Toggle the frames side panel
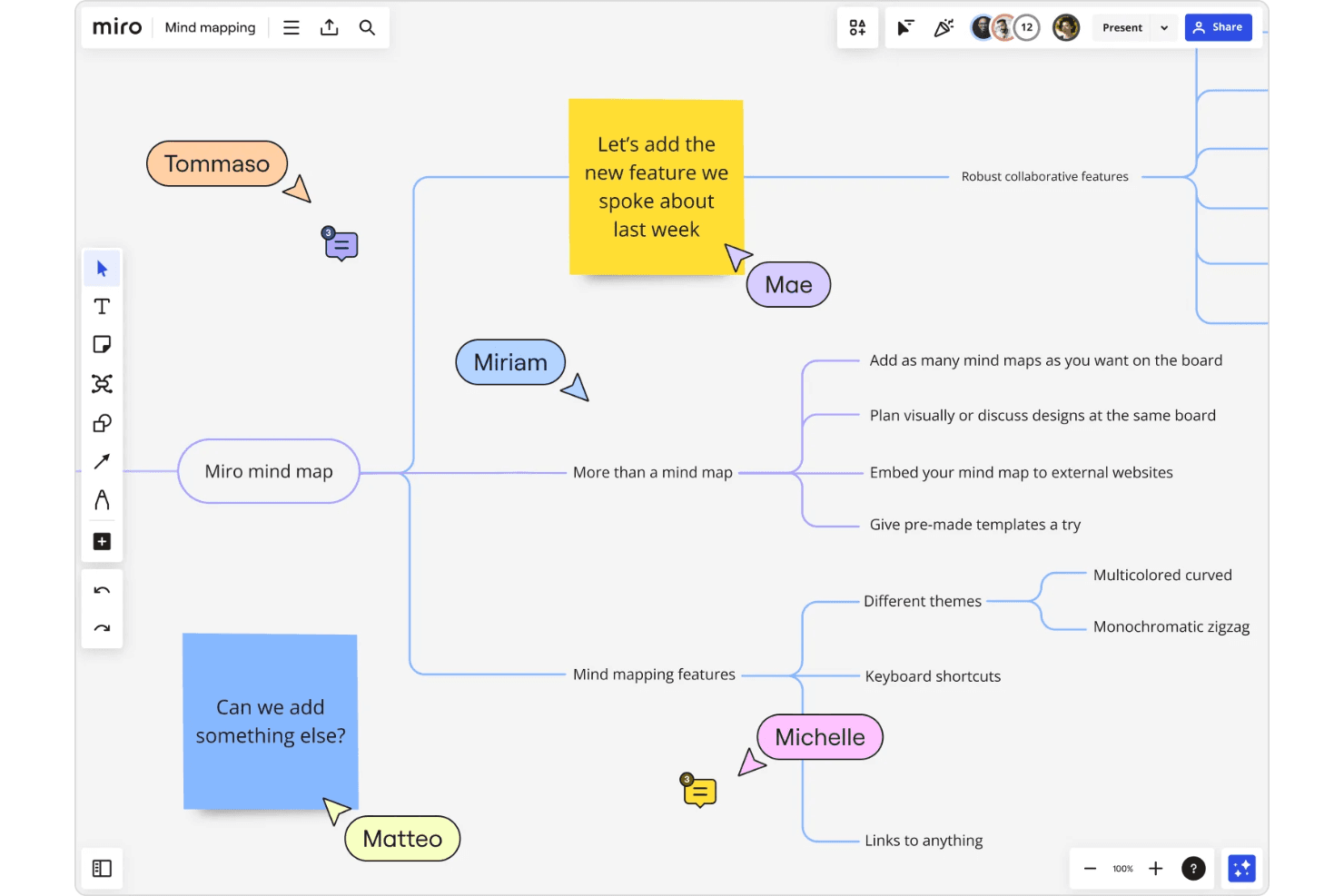This screenshot has height=896, width=1344. point(102,869)
